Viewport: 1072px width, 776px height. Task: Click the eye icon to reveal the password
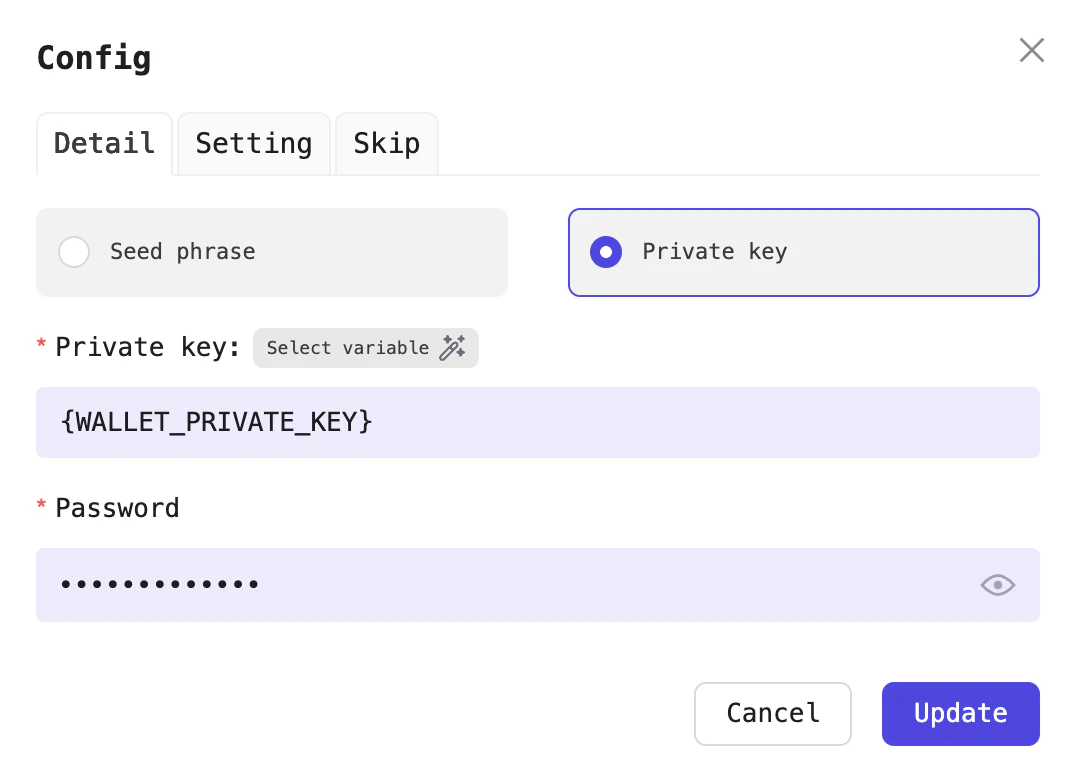point(997,585)
